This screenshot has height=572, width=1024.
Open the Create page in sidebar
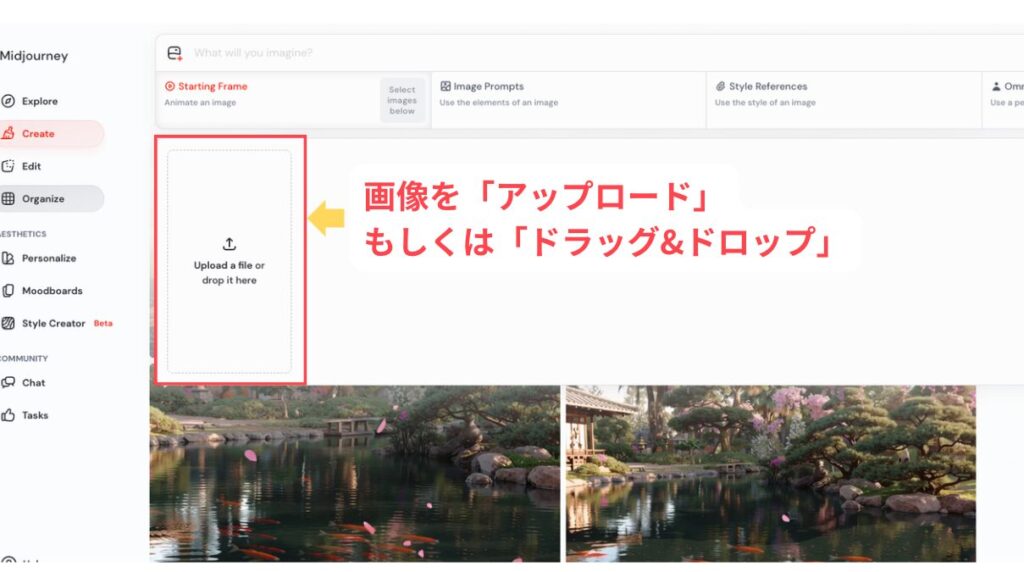point(38,134)
